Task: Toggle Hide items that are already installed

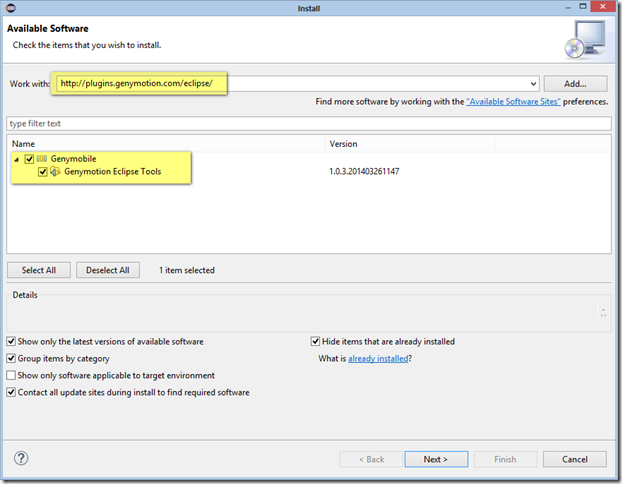Action: [315, 342]
